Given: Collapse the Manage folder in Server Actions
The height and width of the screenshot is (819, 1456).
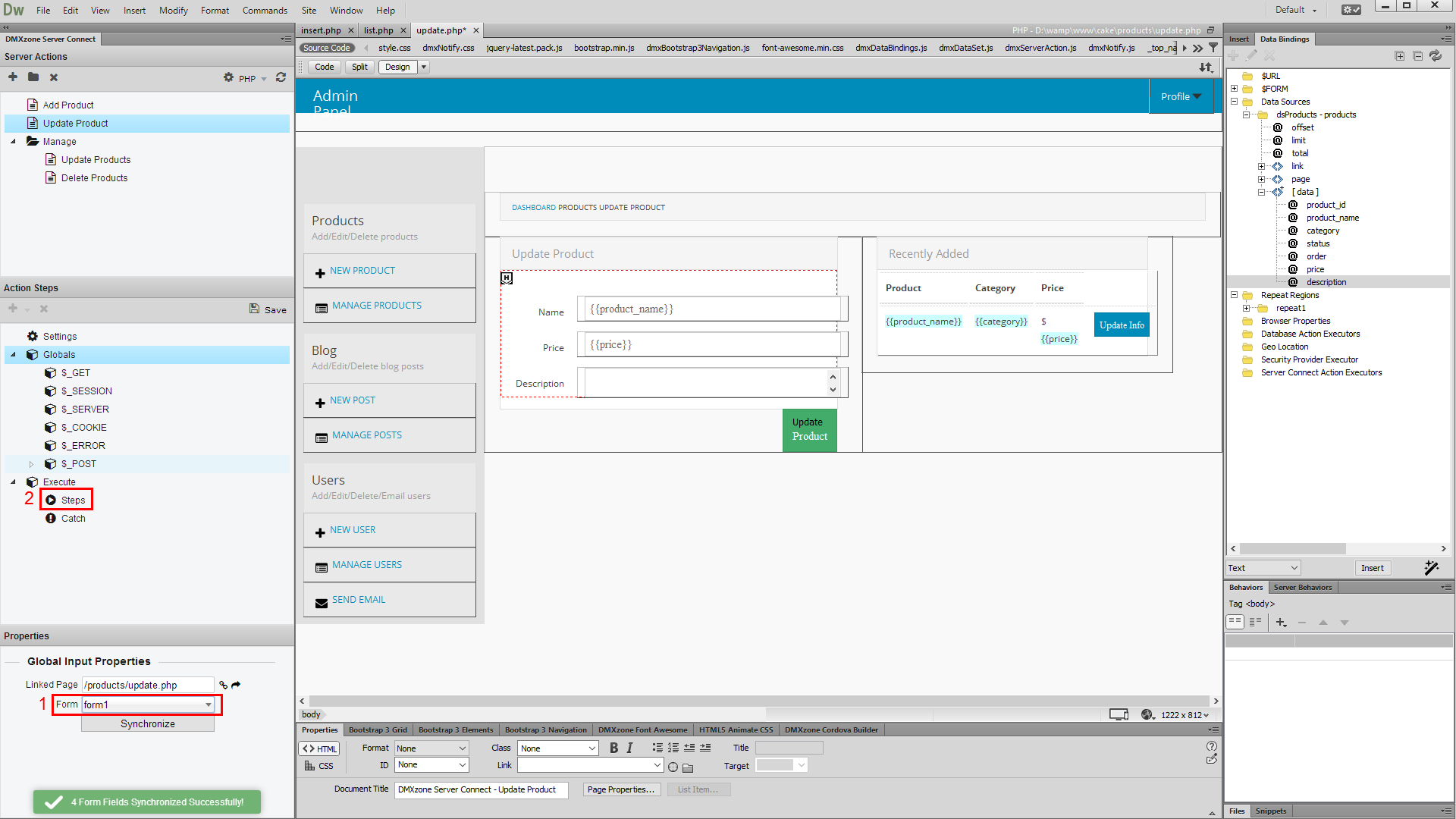Looking at the screenshot, I should pos(13,142).
